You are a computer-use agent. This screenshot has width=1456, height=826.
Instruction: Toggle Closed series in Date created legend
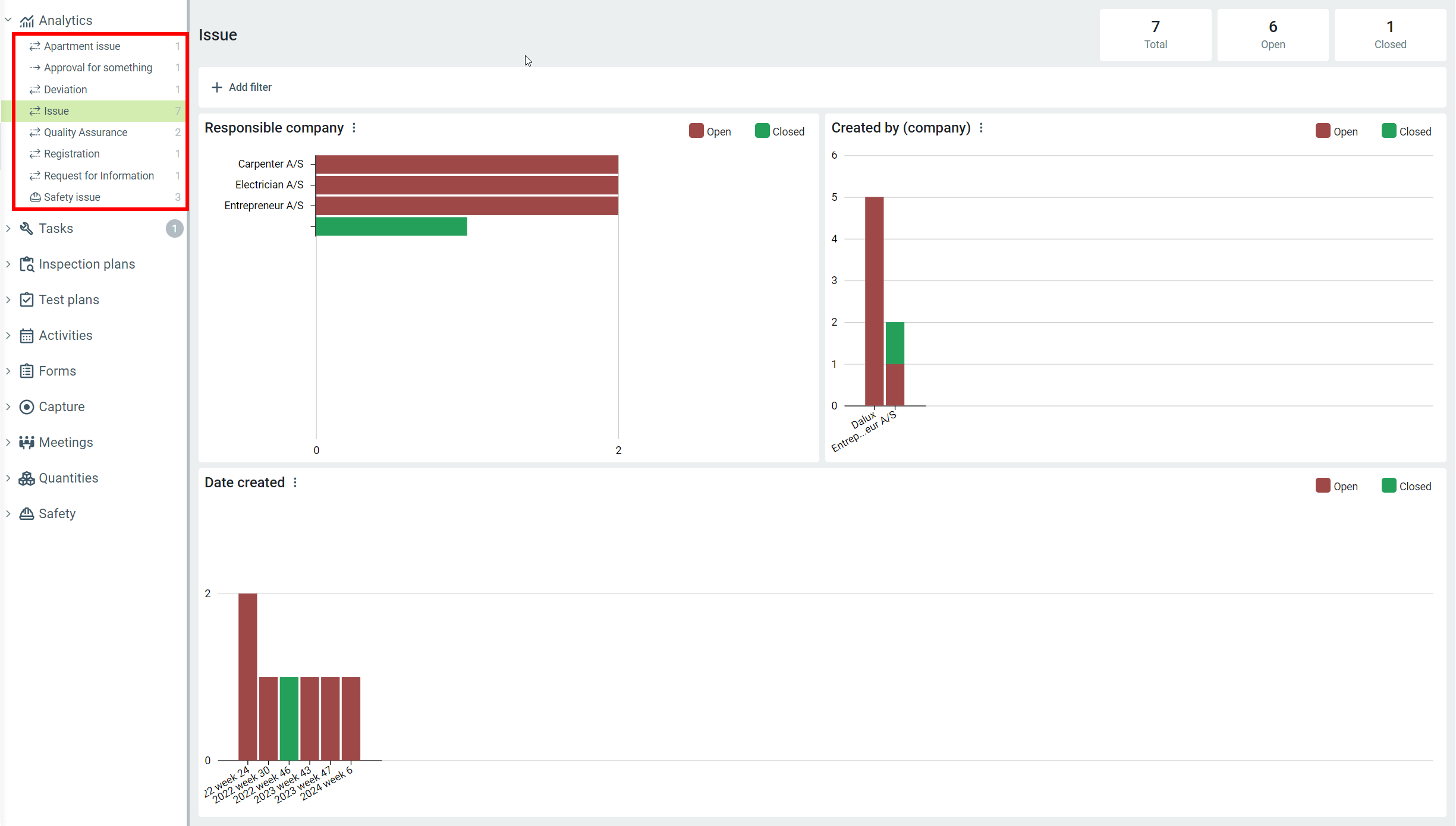1406,486
